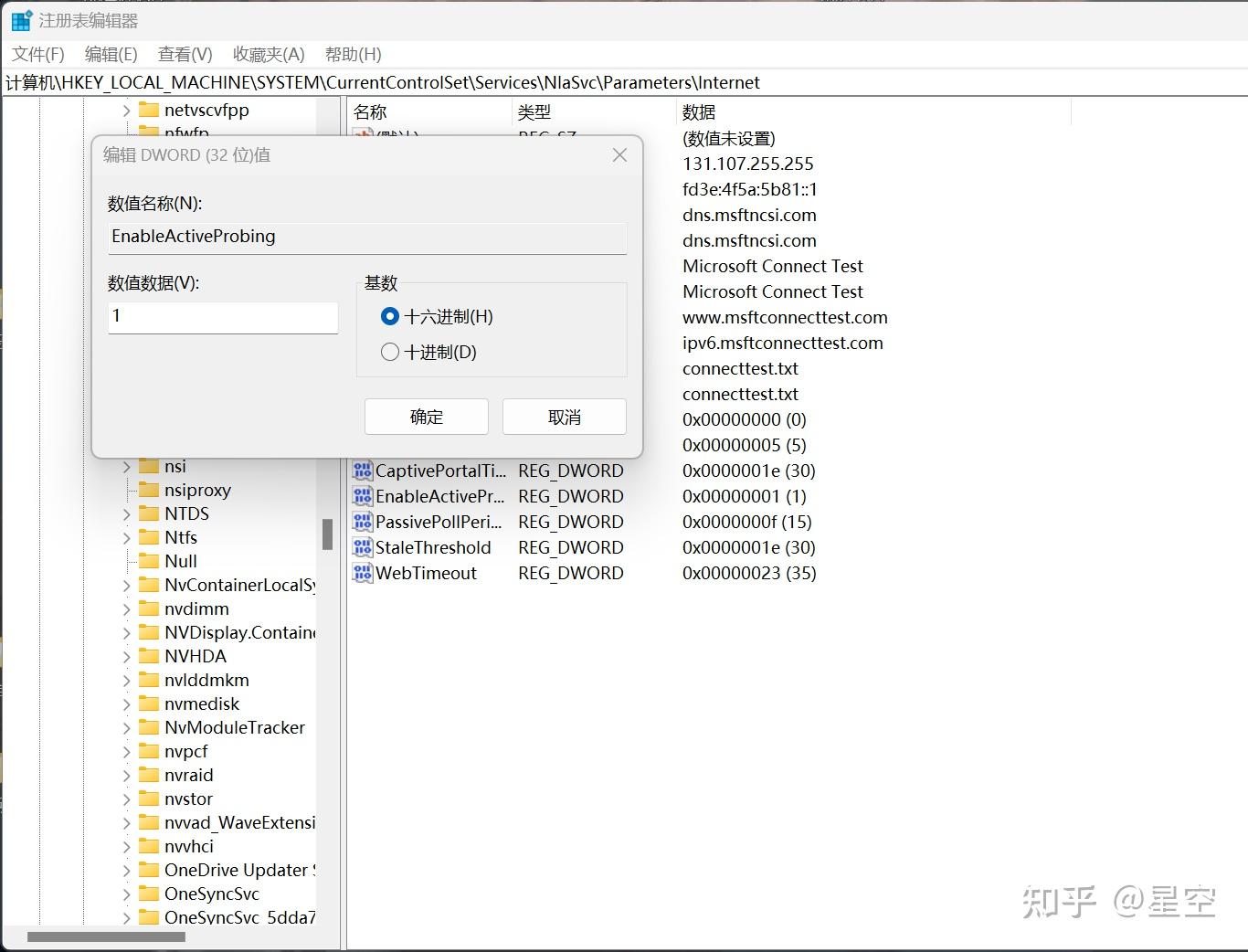This screenshot has width=1248, height=952.
Task: Click the nvvhci folder icon
Action: tap(149, 846)
